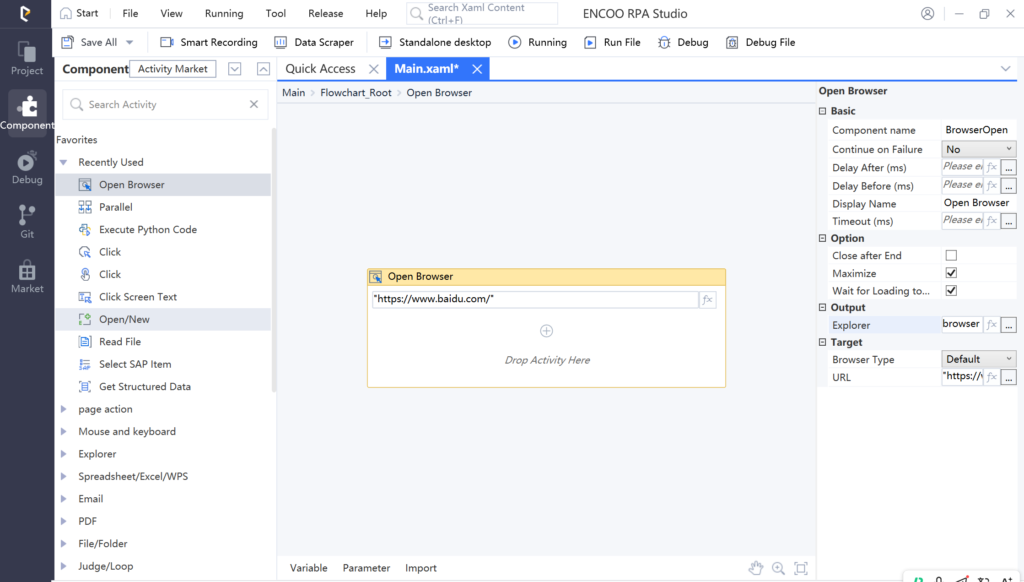Expand the File/Folder category
1024x582 pixels.
click(63, 543)
